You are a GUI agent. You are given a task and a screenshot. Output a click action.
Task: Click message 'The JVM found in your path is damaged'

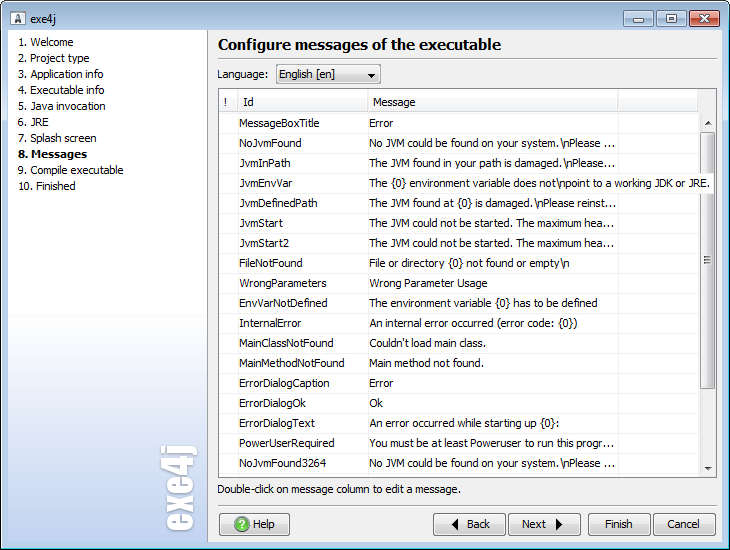tap(492, 163)
